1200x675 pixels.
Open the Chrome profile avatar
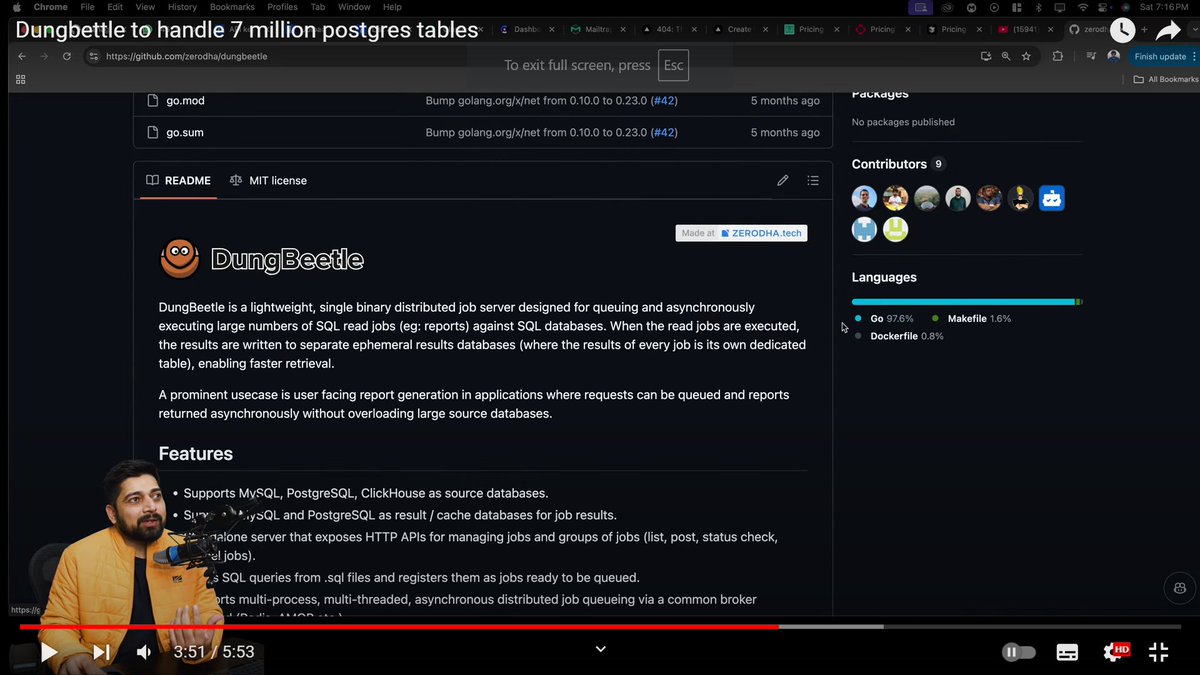[x=1113, y=56]
